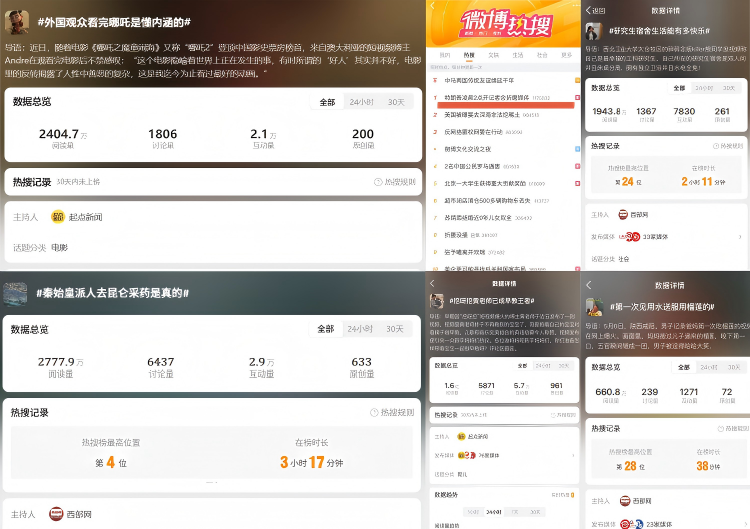Tap back arrow in 榴莲 data detail header
The height and width of the screenshot is (529, 750).
pos(589,285)
